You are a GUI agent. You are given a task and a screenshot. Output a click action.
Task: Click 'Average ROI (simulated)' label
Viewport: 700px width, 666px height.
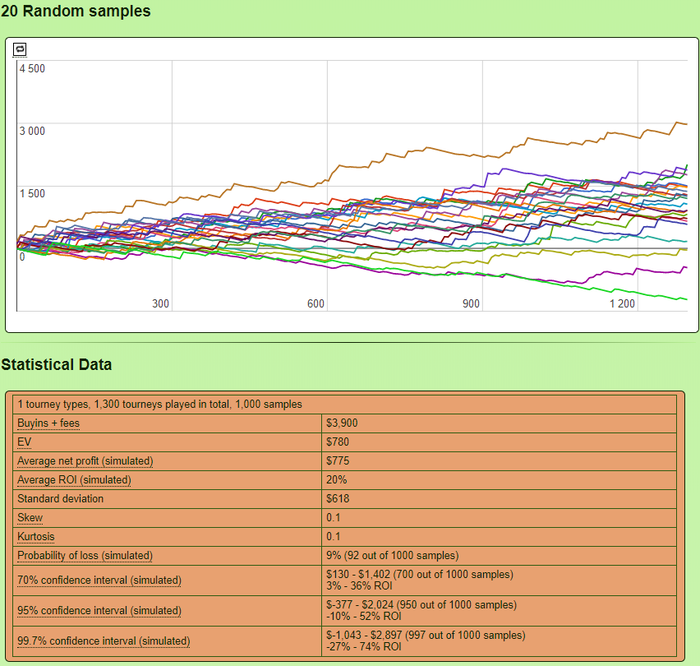pos(74,480)
